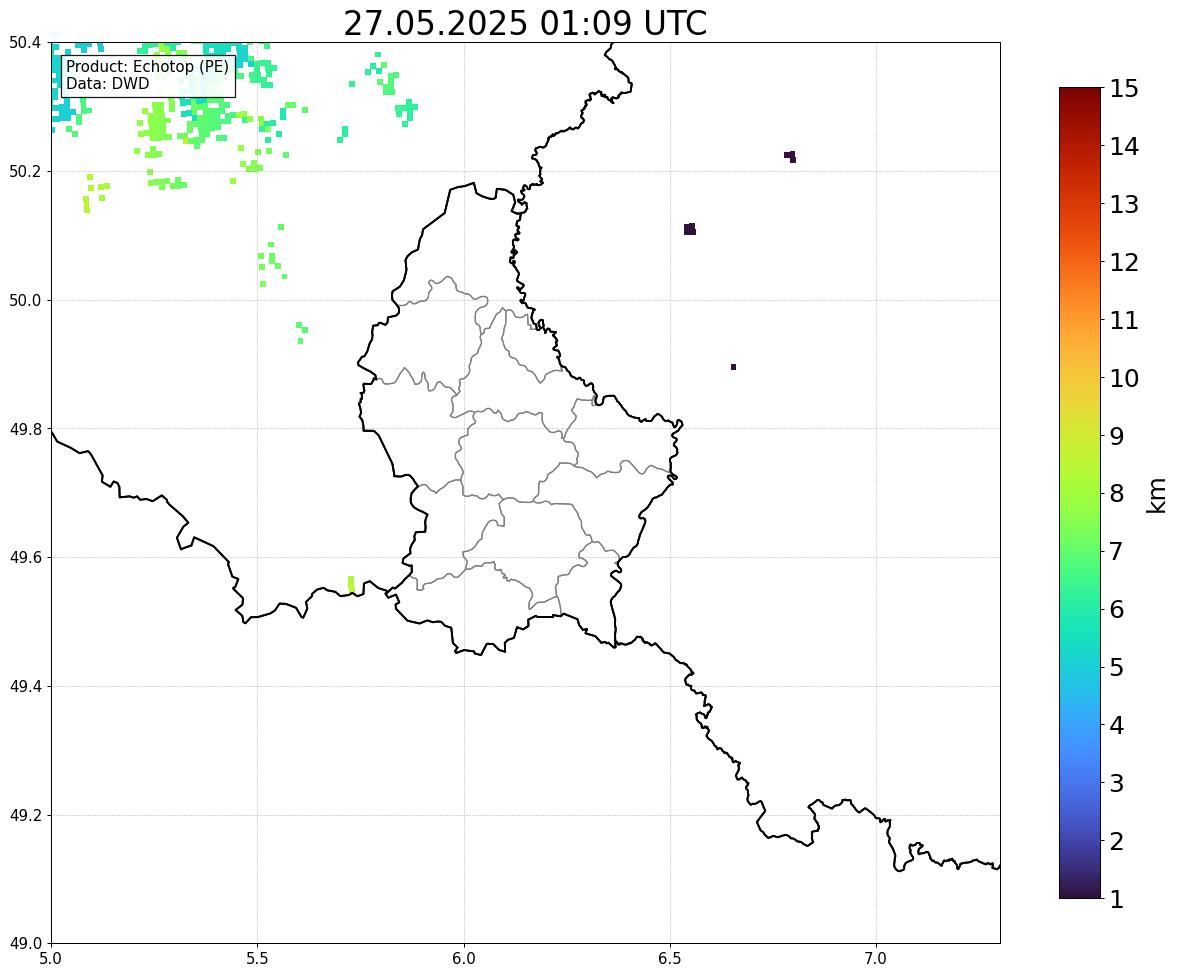Click colorbar tick label 15

(1124, 89)
